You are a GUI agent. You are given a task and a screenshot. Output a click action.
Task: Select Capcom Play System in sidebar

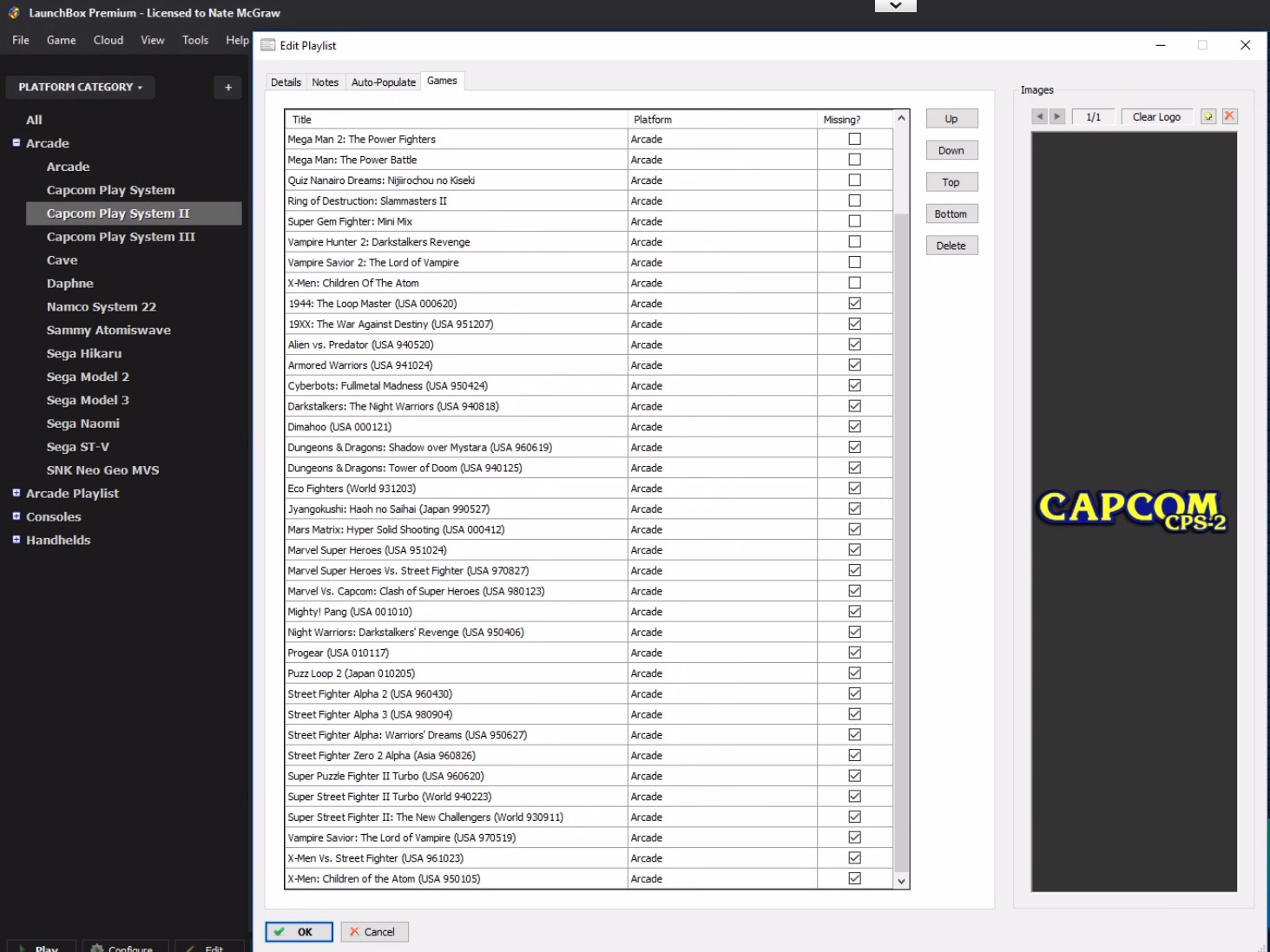[110, 190]
